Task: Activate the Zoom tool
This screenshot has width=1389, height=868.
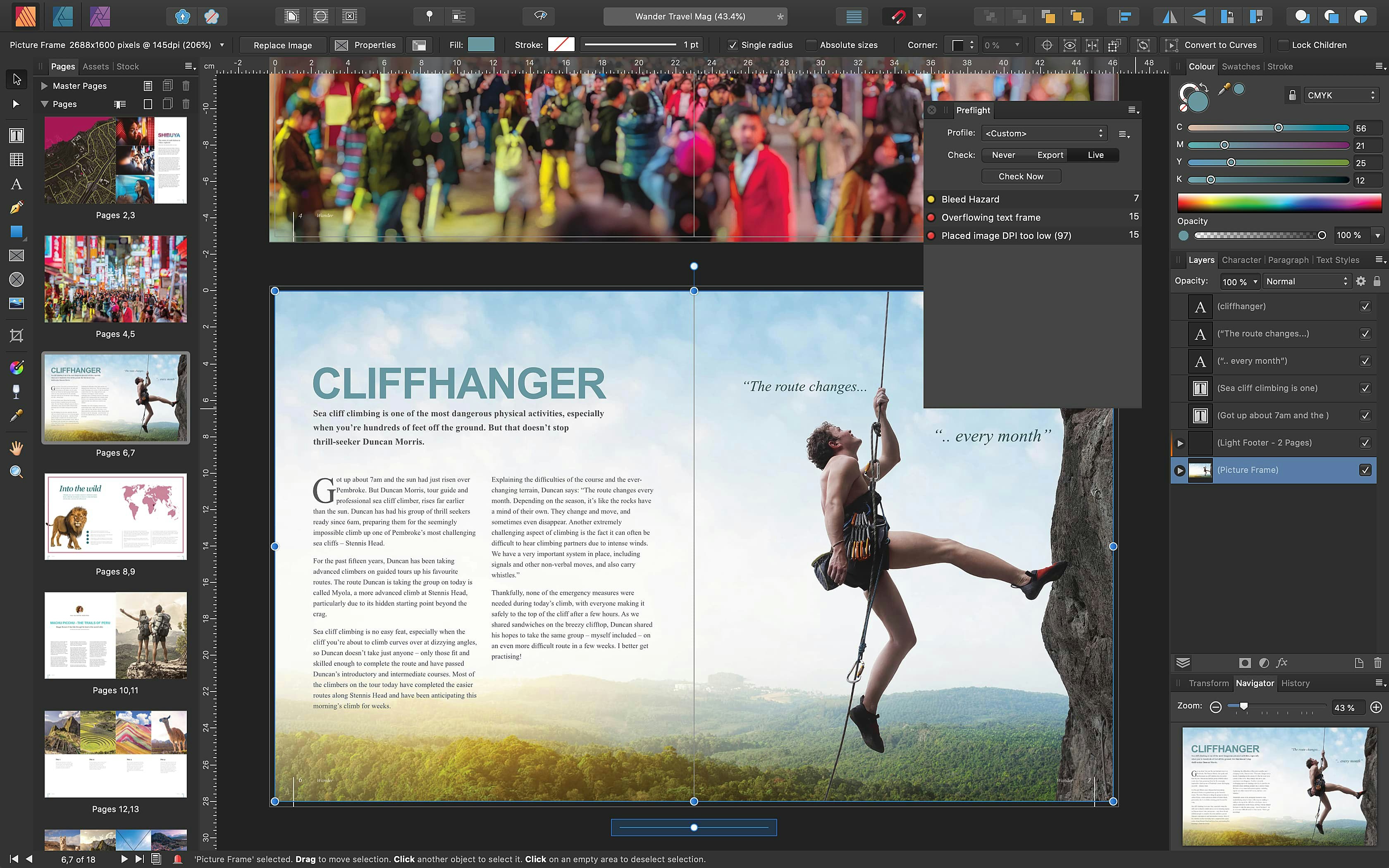Action: point(15,471)
